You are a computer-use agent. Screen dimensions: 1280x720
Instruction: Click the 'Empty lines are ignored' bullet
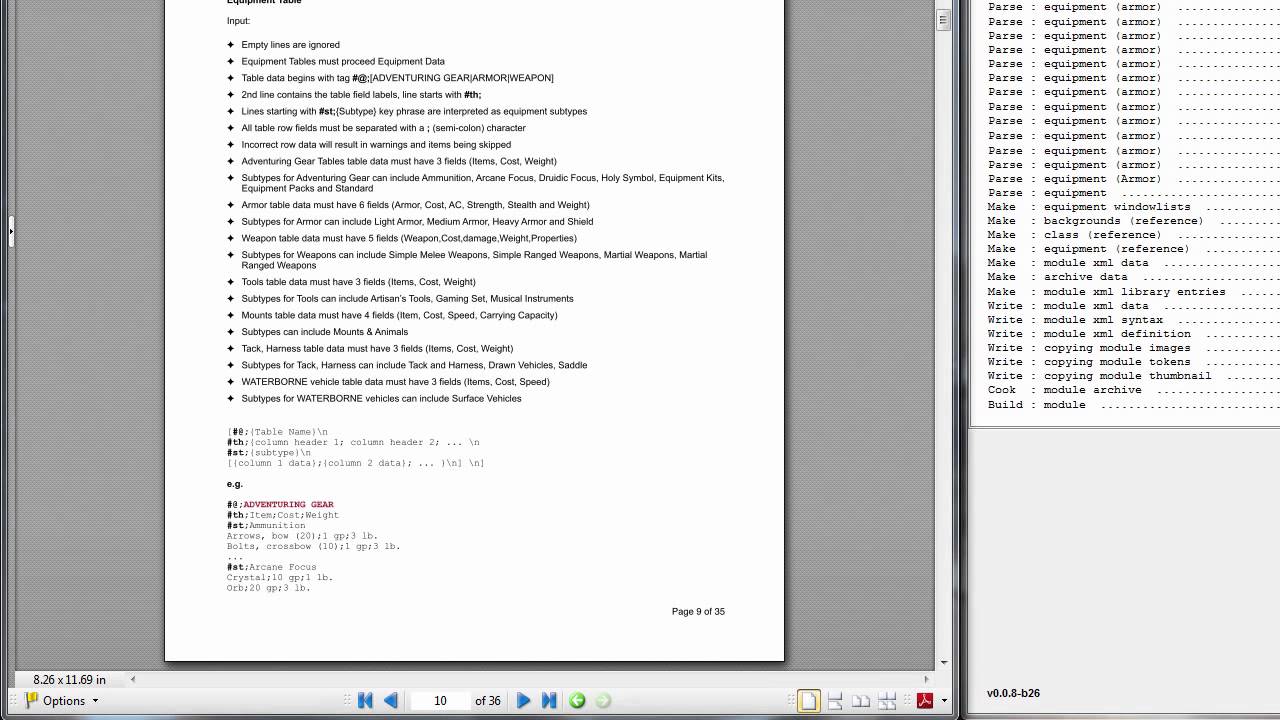tap(290, 45)
